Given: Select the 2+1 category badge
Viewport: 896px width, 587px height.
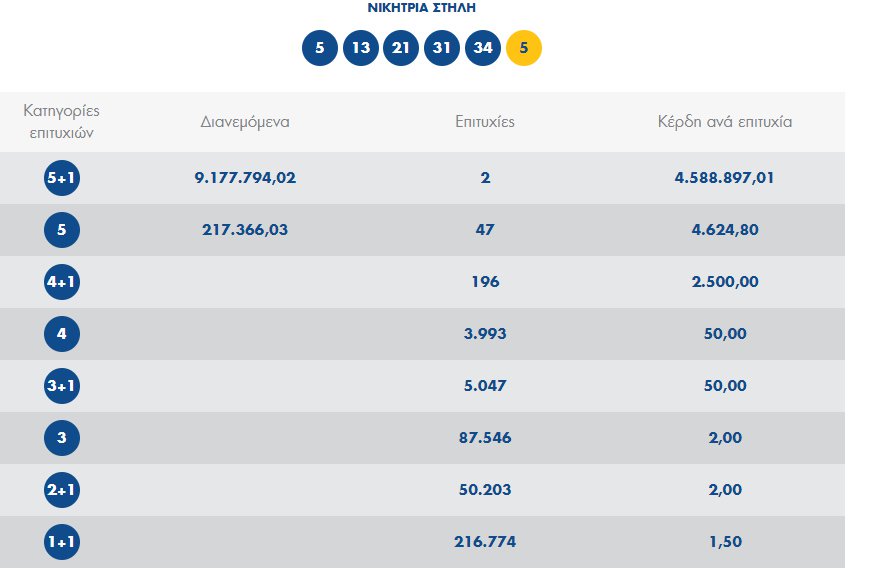Looking at the screenshot, I should [x=62, y=490].
